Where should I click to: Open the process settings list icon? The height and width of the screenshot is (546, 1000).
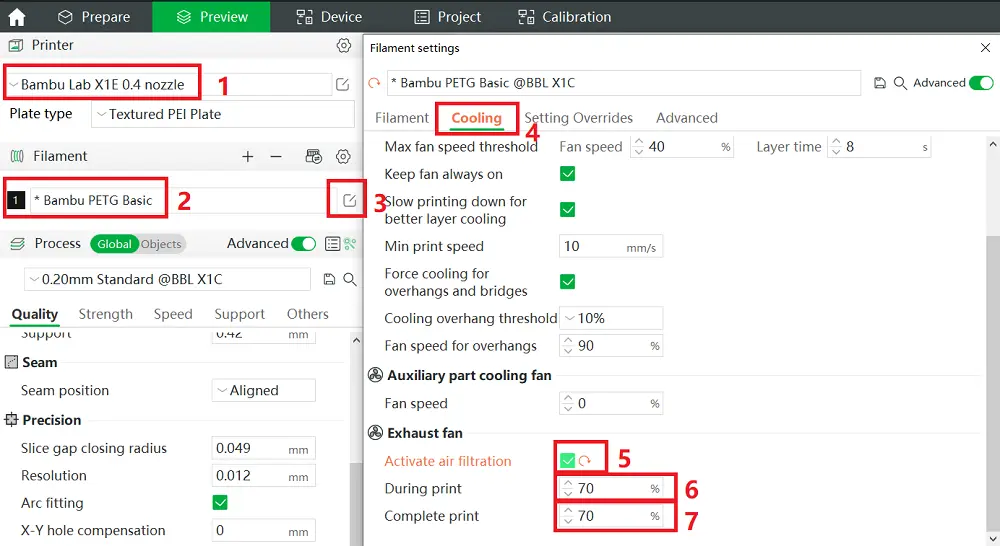332,244
